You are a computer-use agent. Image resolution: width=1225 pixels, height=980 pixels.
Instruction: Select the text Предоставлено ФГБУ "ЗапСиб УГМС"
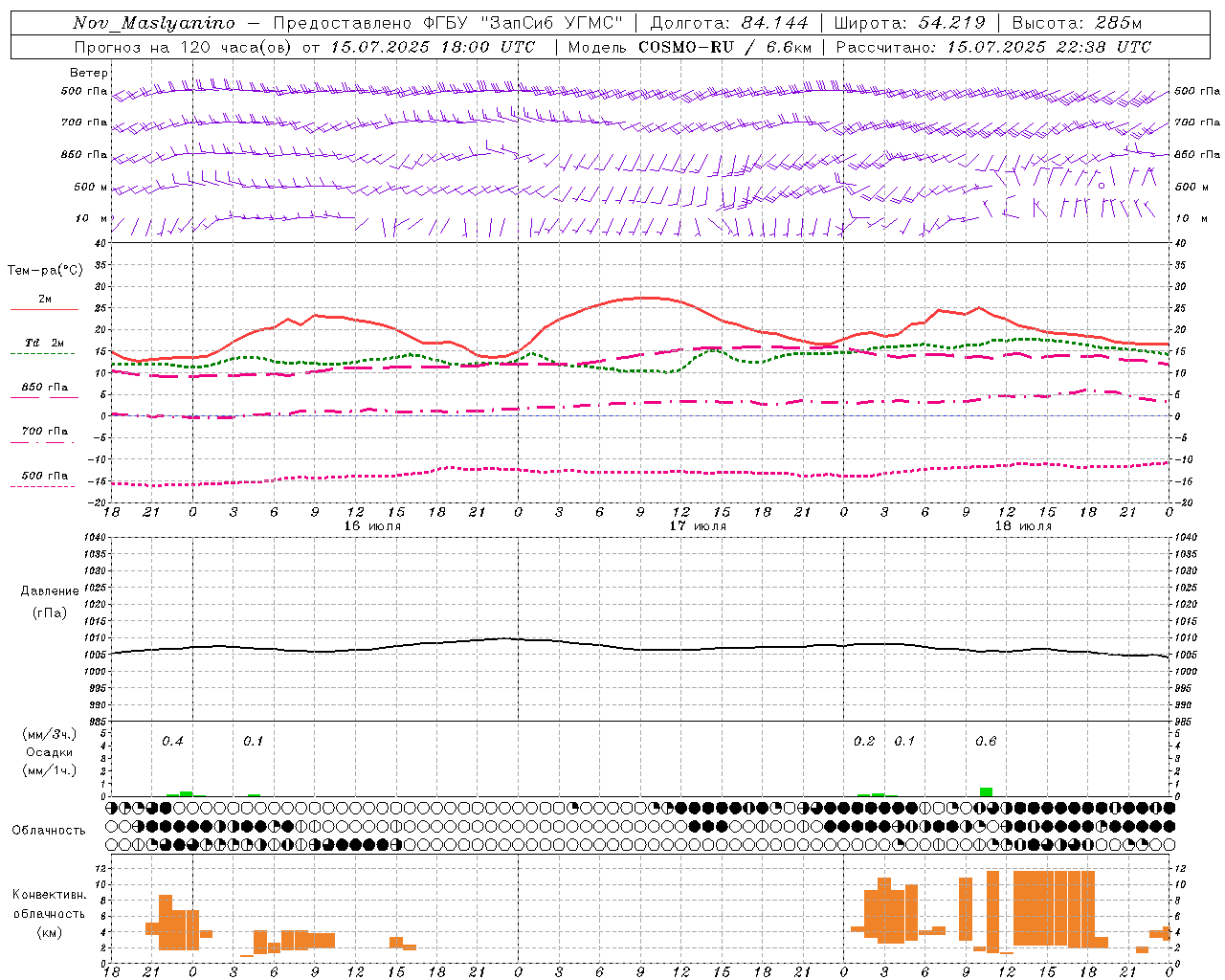pyautogui.click(x=449, y=23)
